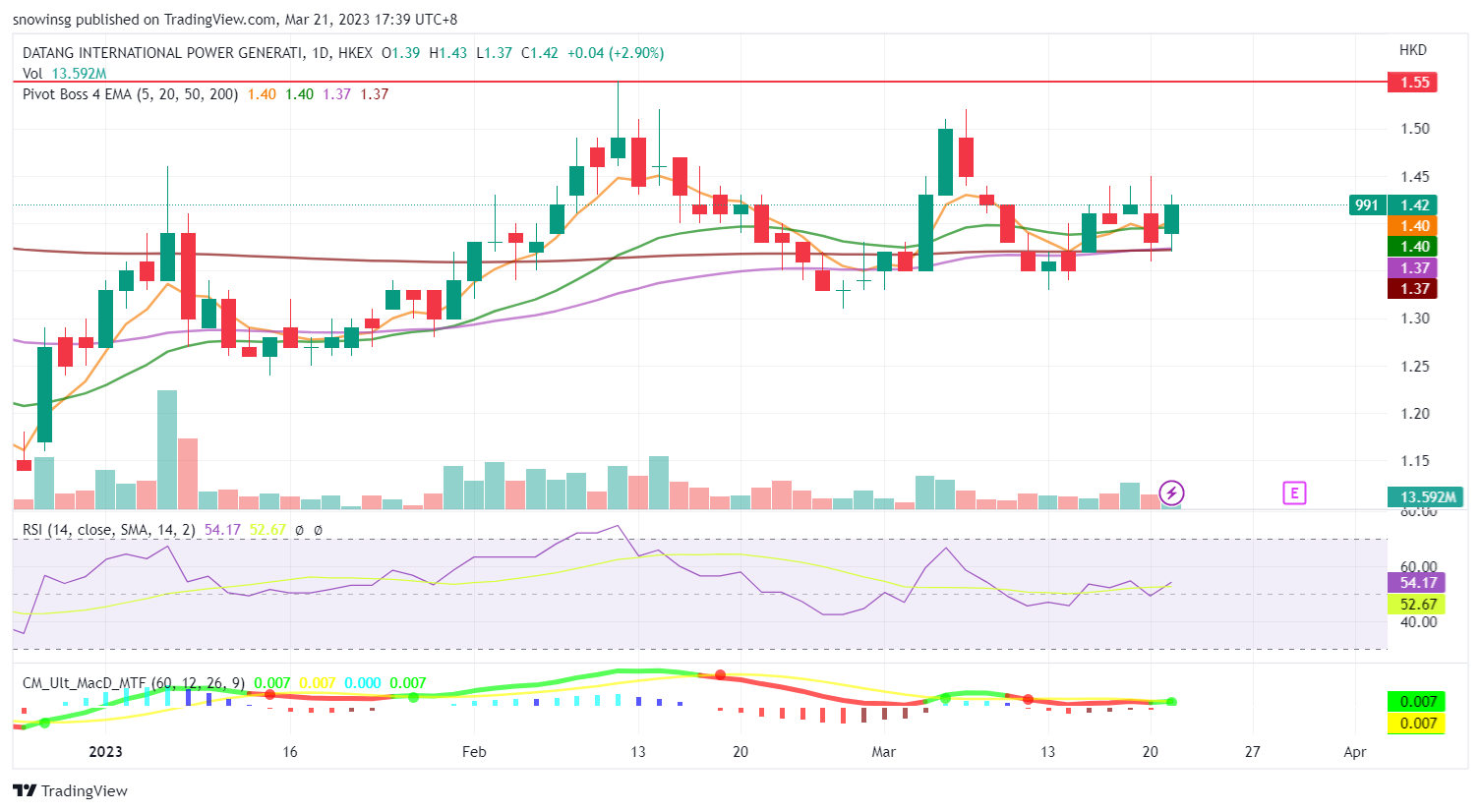Click the 991 countdown label beside price
Image resolution: width=1481 pixels, height=812 pixels.
[1367, 205]
